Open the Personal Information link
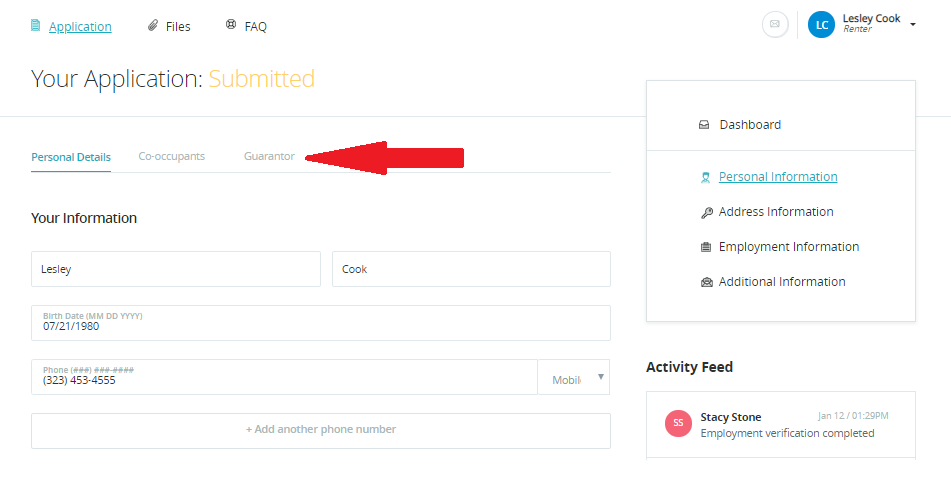Screen dimensions: 951x482 [x=778, y=177]
